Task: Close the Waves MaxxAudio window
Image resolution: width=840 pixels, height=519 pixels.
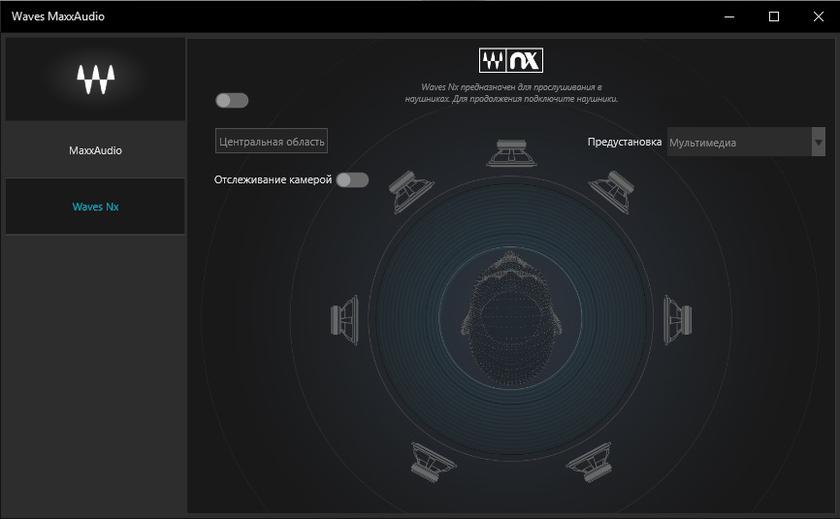Action: (817, 16)
